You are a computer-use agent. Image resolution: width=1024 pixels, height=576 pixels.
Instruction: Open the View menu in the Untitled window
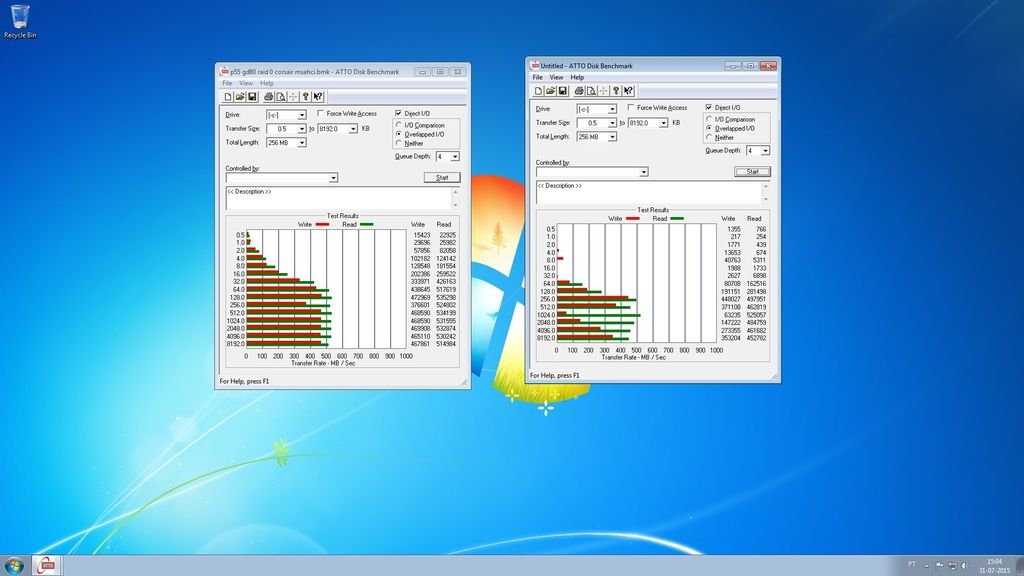(556, 77)
